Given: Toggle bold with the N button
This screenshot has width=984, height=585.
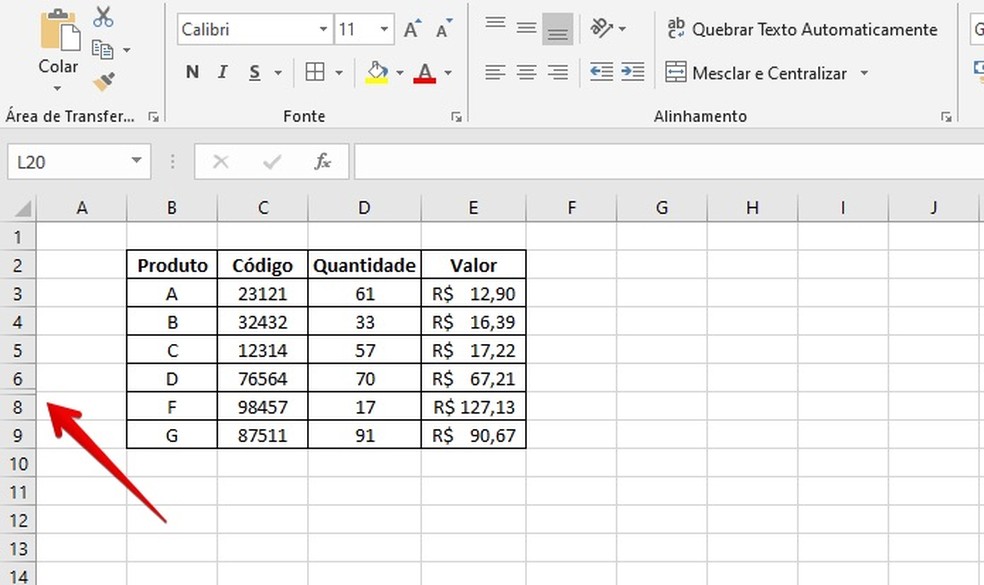Looking at the screenshot, I should coord(191,73).
